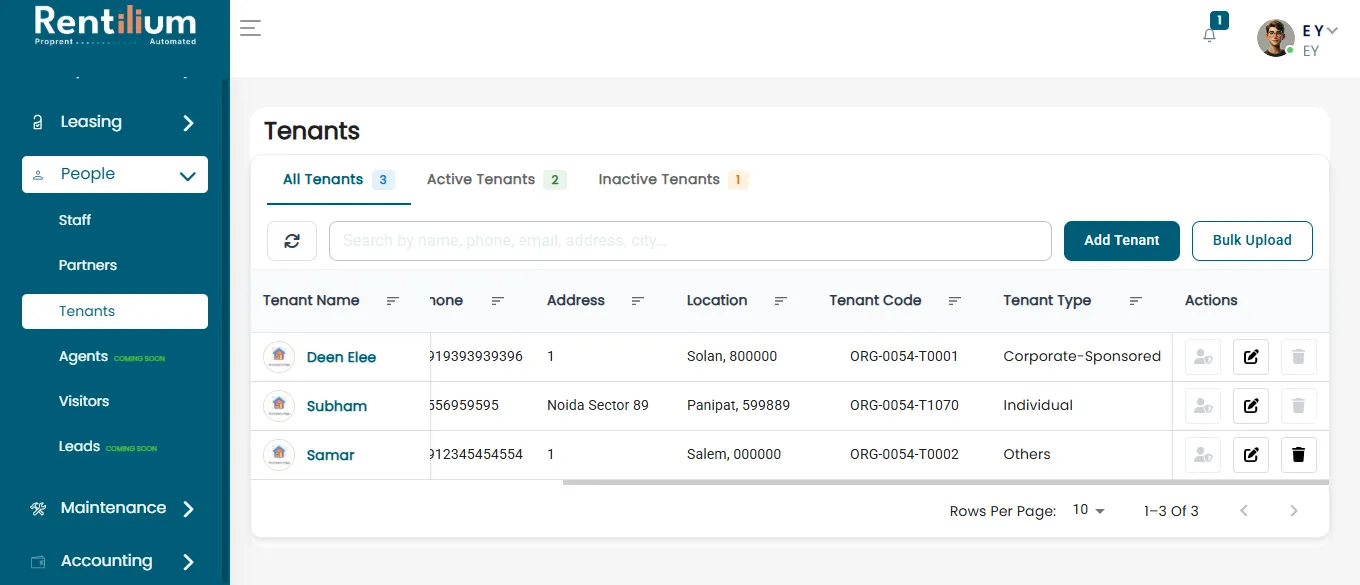Collapse the People sidebar menu
Viewport: 1360px width, 585px height.
pyautogui.click(x=115, y=174)
